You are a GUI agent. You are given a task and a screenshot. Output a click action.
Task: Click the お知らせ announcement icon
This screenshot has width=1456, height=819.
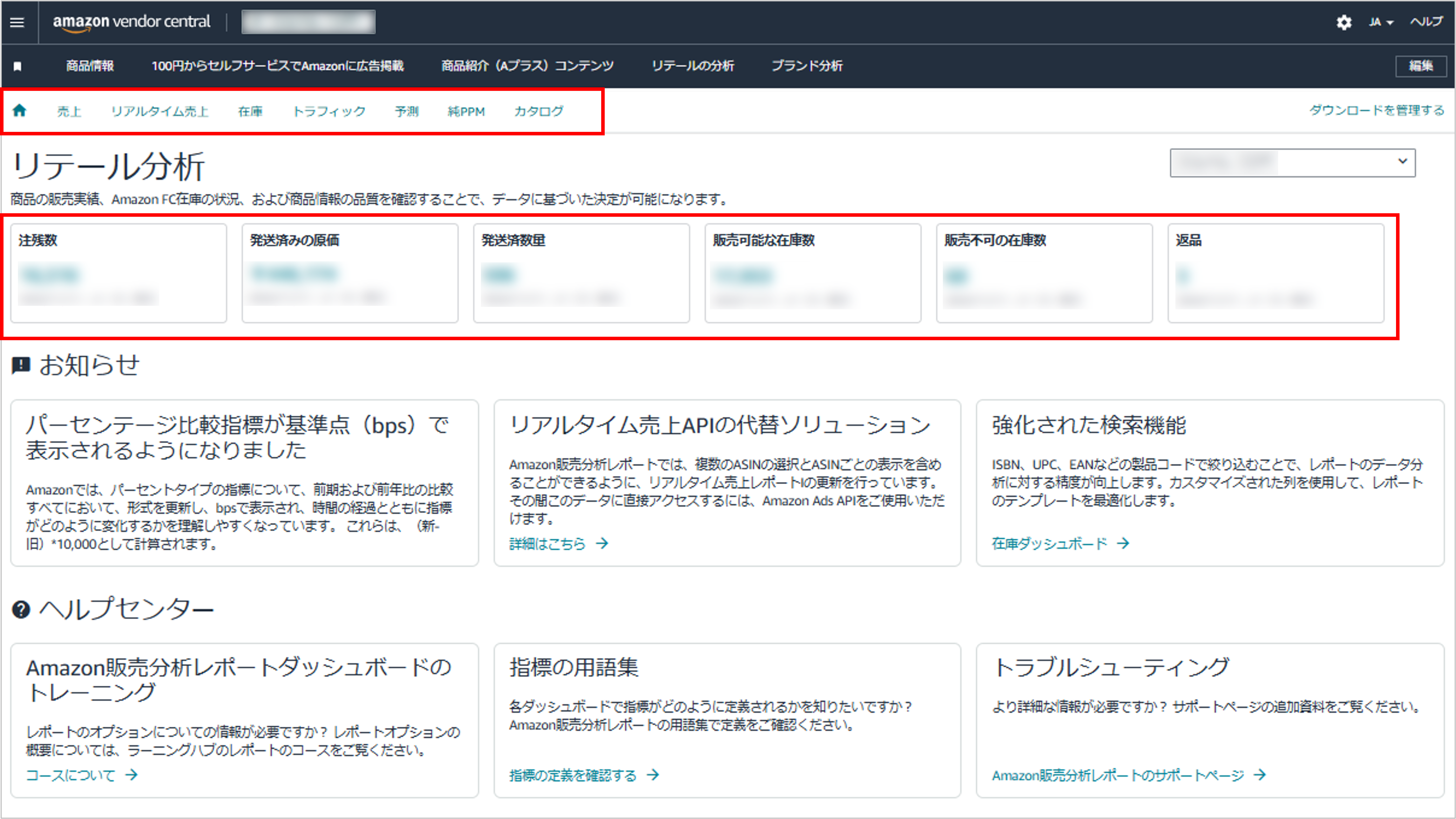click(x=21, y=365)
